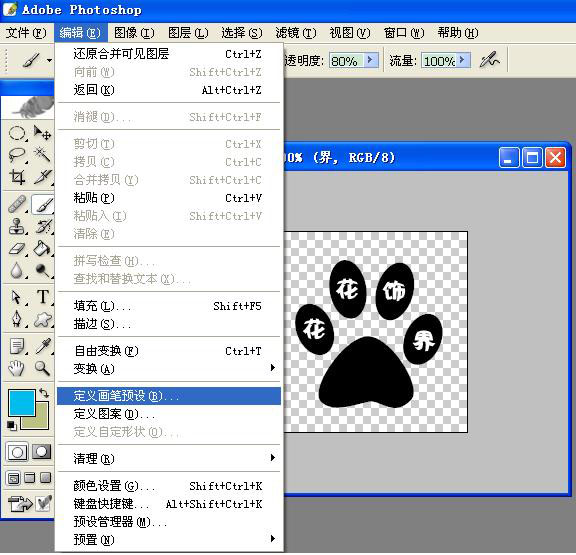
Task: Open brush tool preset picker arrow
Action: 49,60
